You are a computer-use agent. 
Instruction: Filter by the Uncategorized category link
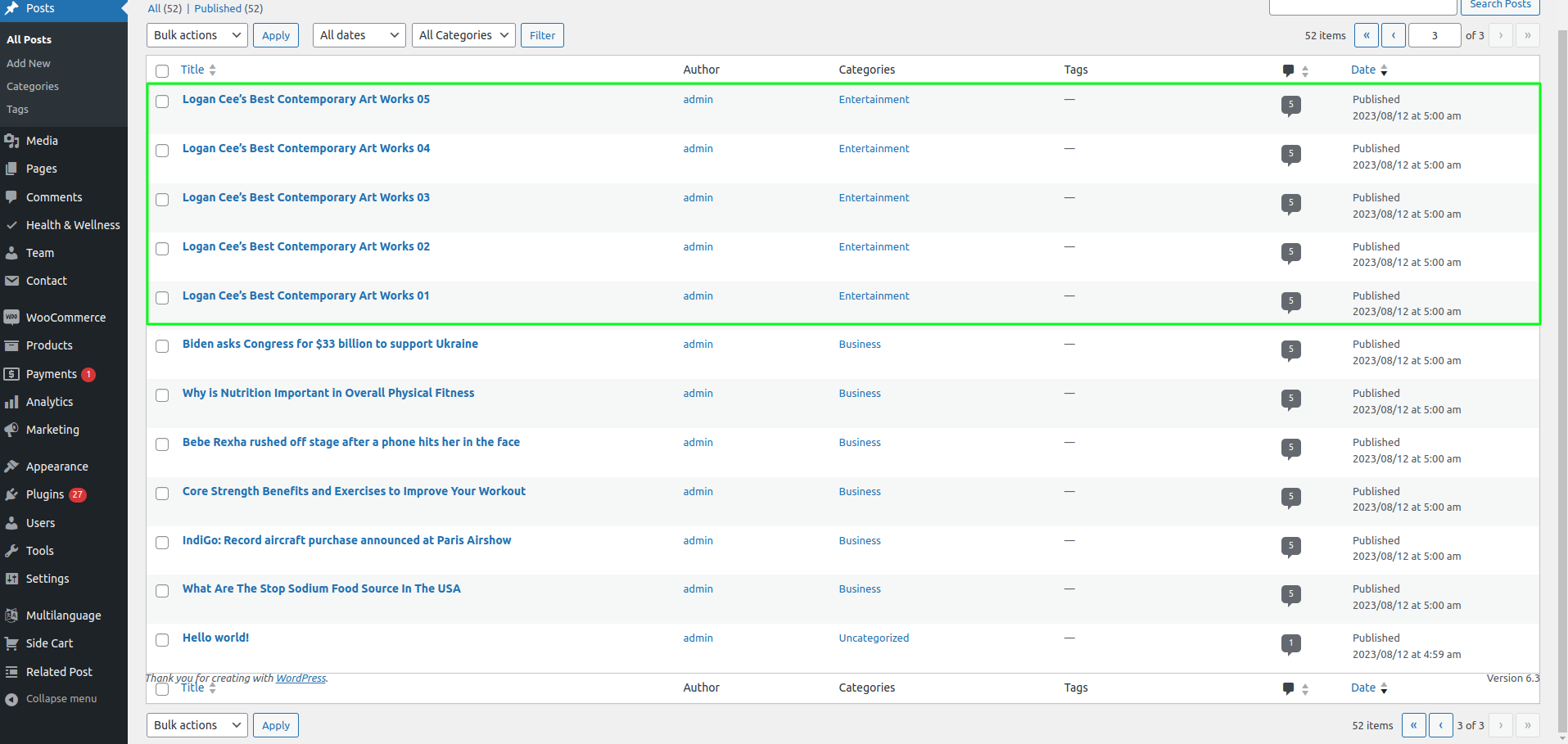[874, 638]
